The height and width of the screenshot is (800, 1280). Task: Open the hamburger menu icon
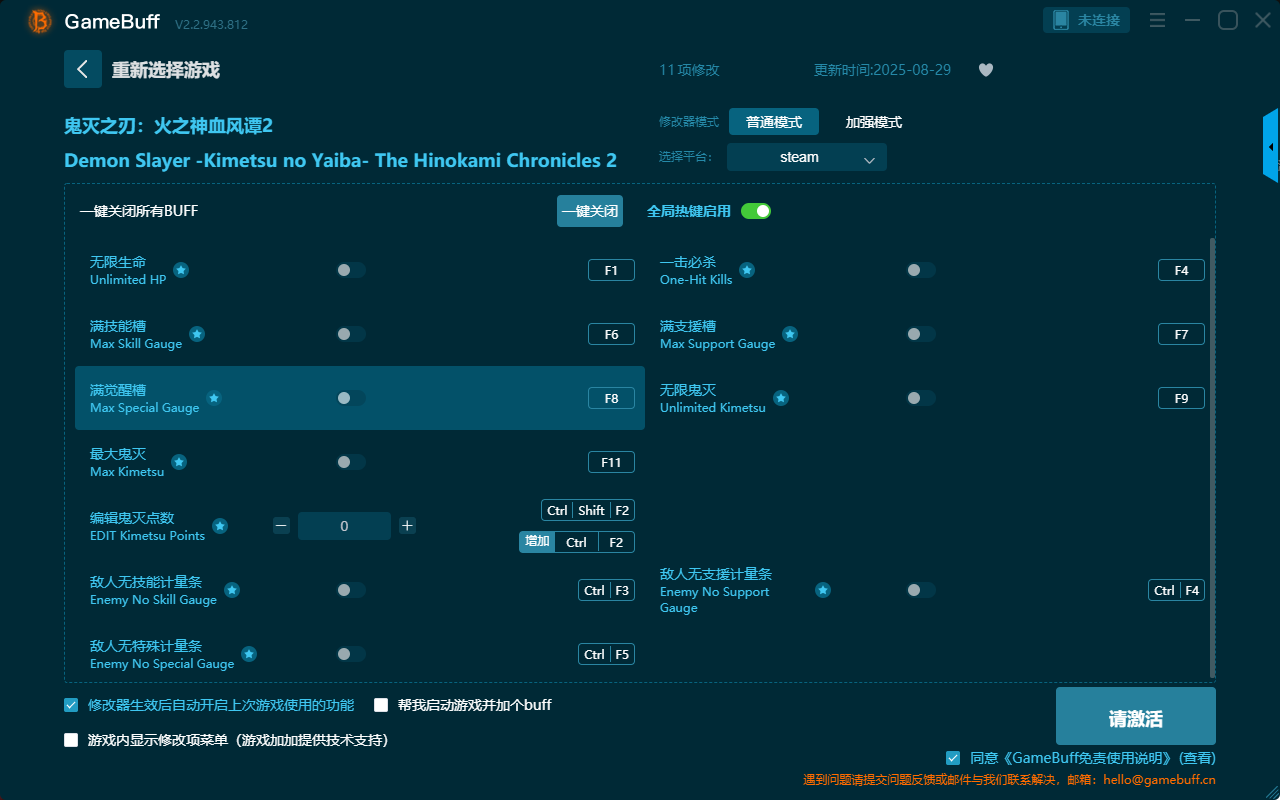click(x=1157, y=20)
